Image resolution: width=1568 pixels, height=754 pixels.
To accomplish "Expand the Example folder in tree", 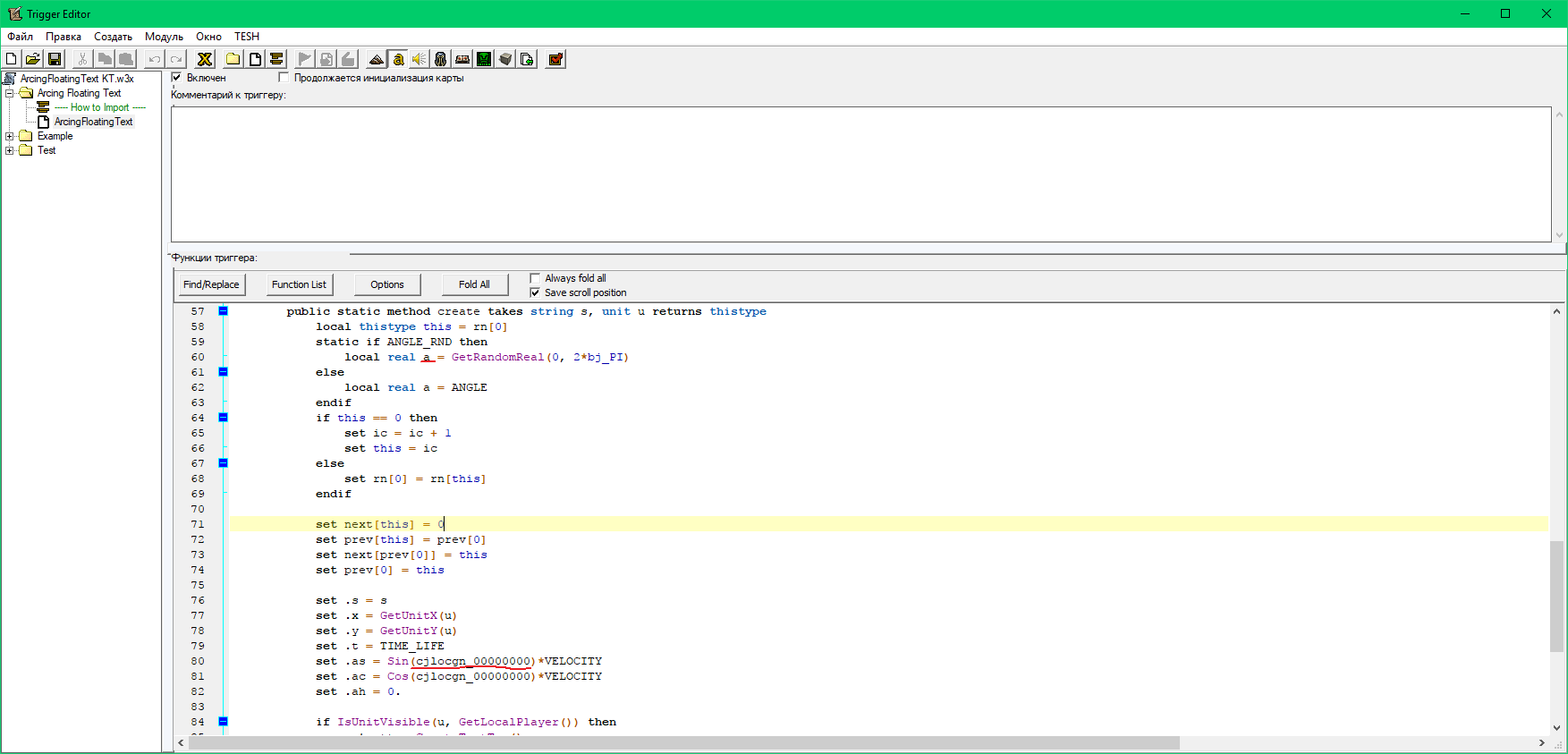I will point(10,136).
